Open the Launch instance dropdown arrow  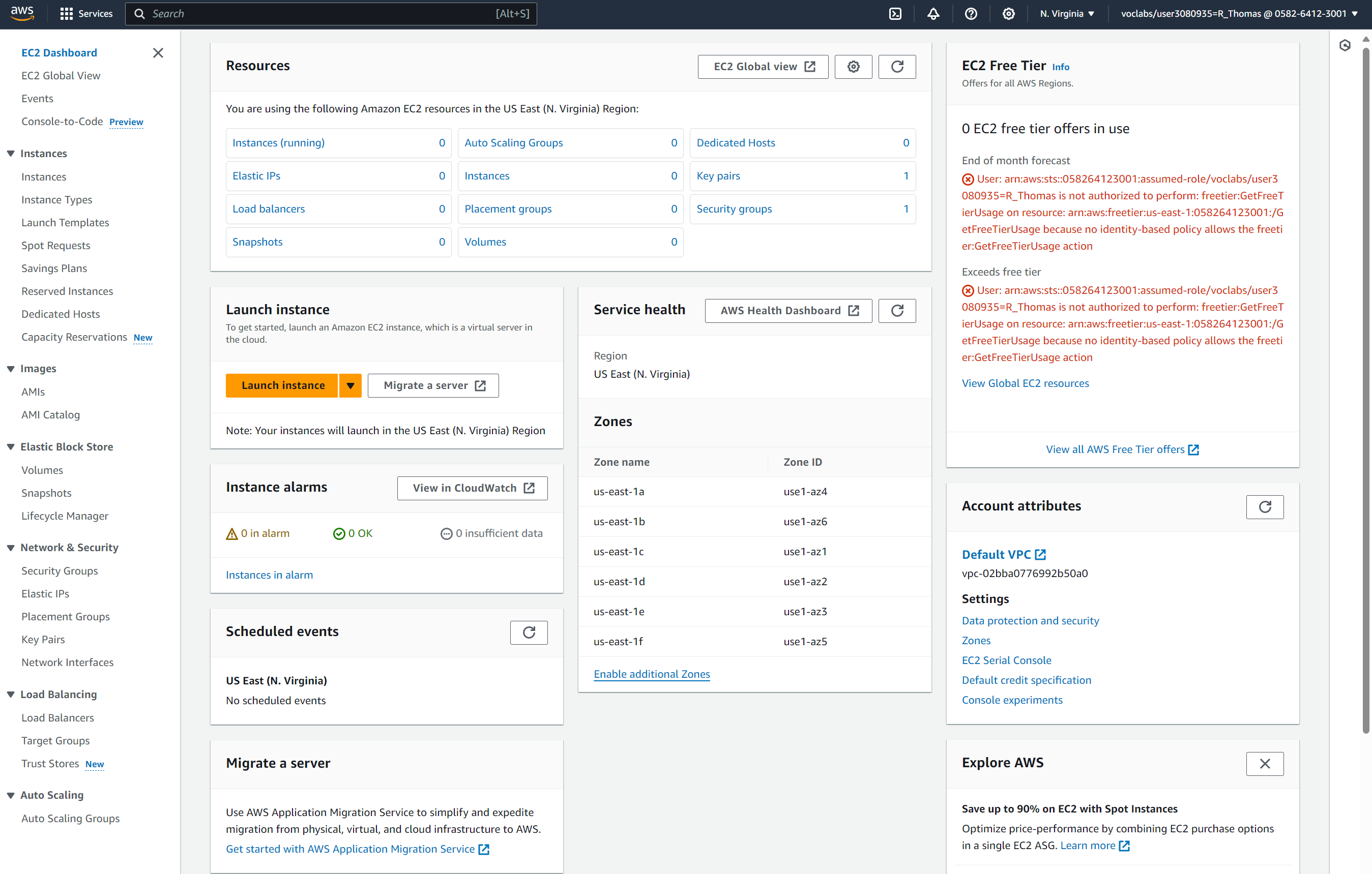point(351,385)
